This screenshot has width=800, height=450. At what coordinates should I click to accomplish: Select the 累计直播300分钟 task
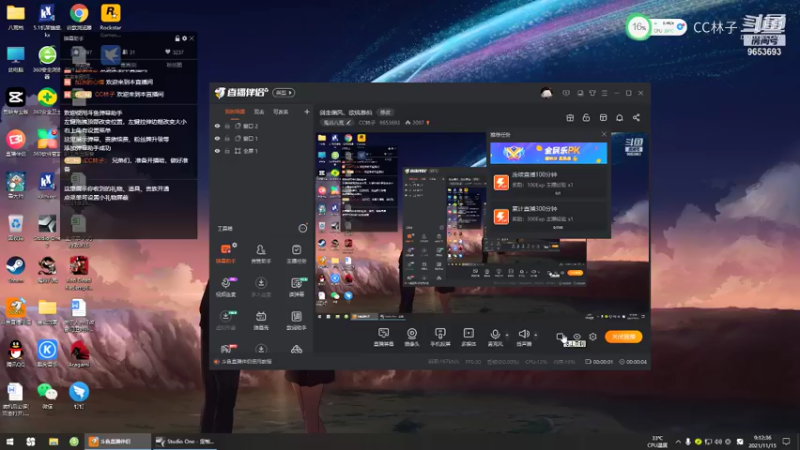548,217
